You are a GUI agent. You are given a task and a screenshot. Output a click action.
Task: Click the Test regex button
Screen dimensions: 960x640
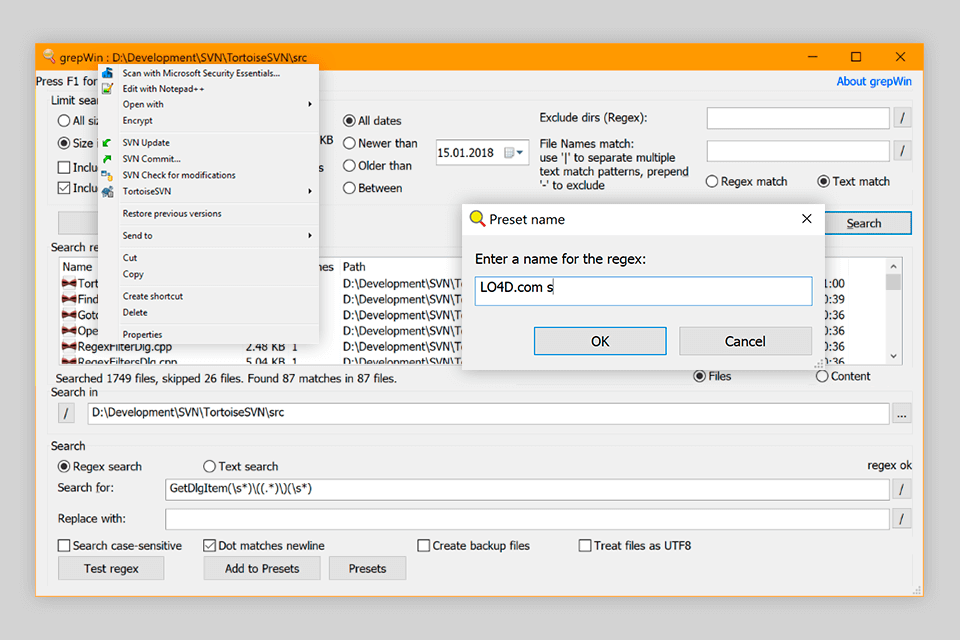[x=111, y=569]
